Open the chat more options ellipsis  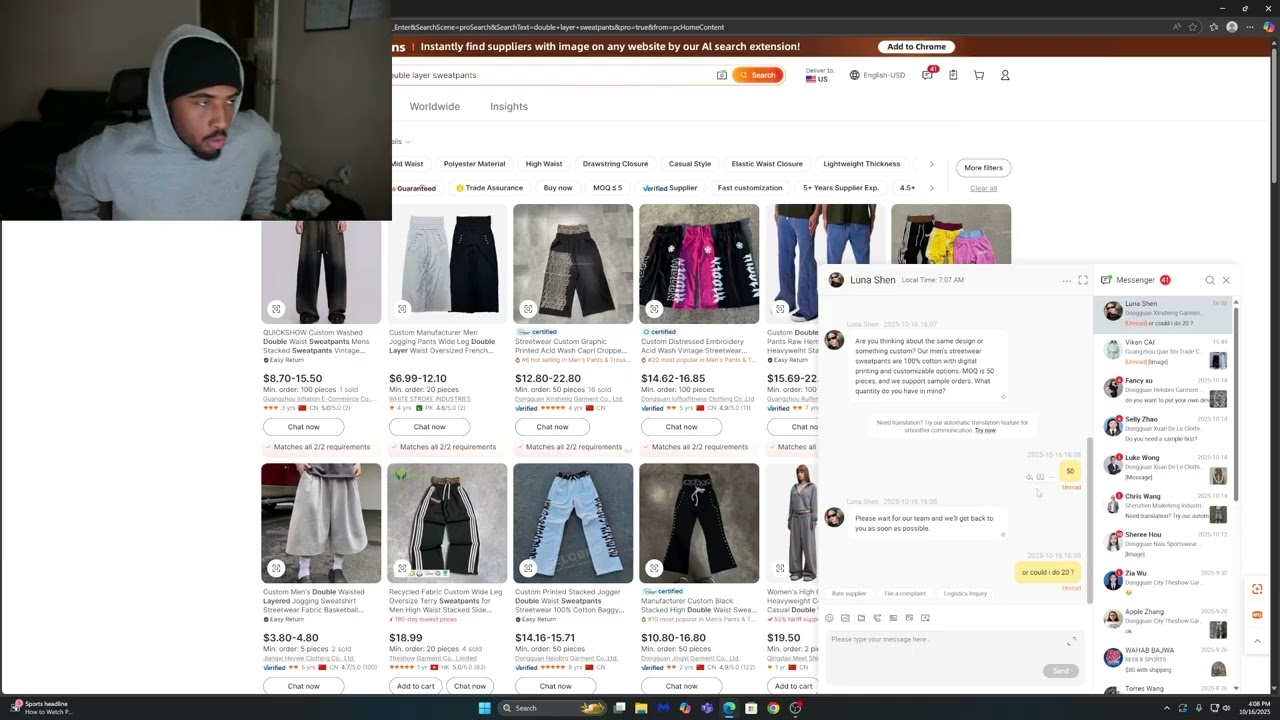coord(1066,281)
